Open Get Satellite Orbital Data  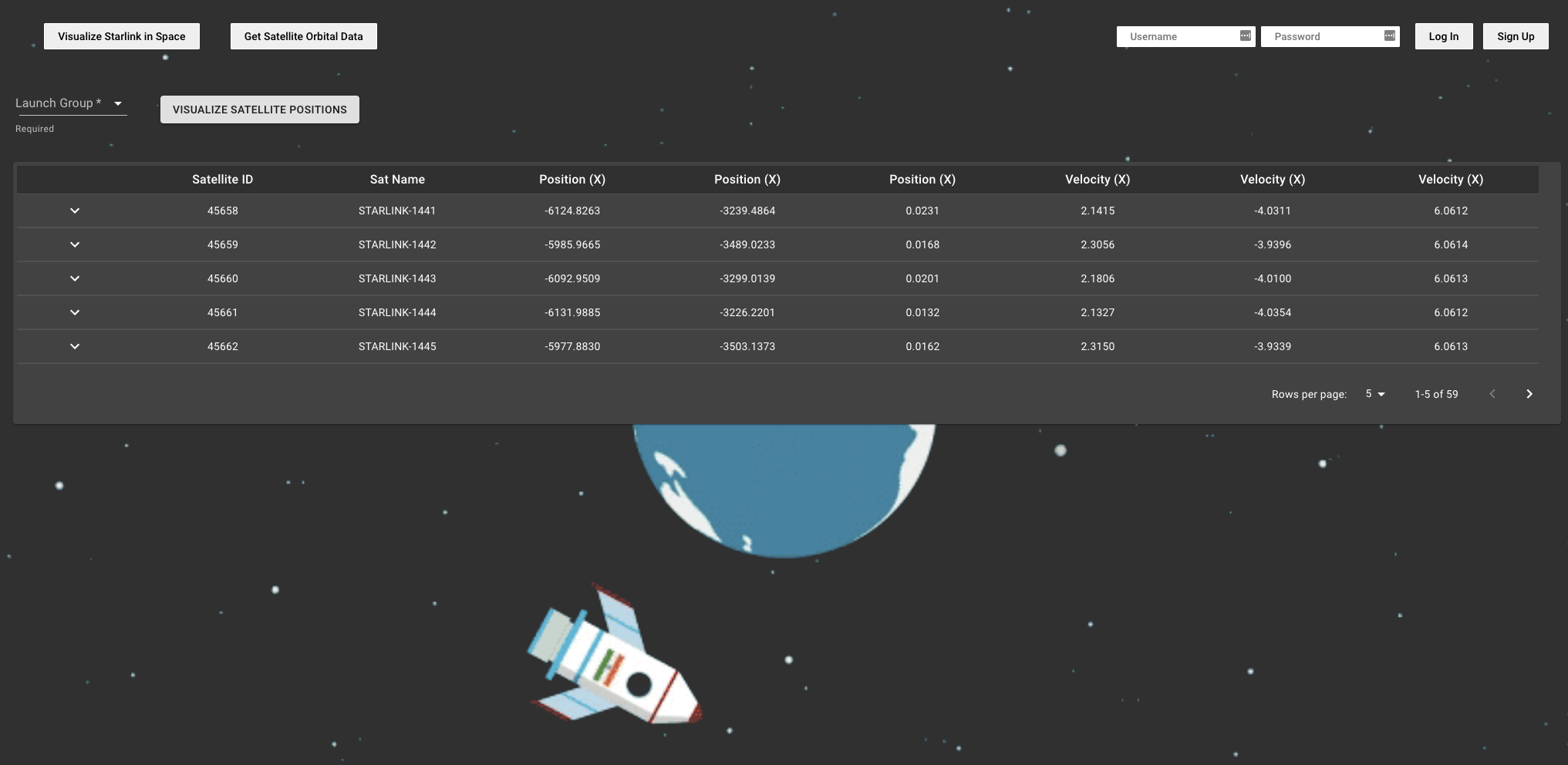(303, 35)
